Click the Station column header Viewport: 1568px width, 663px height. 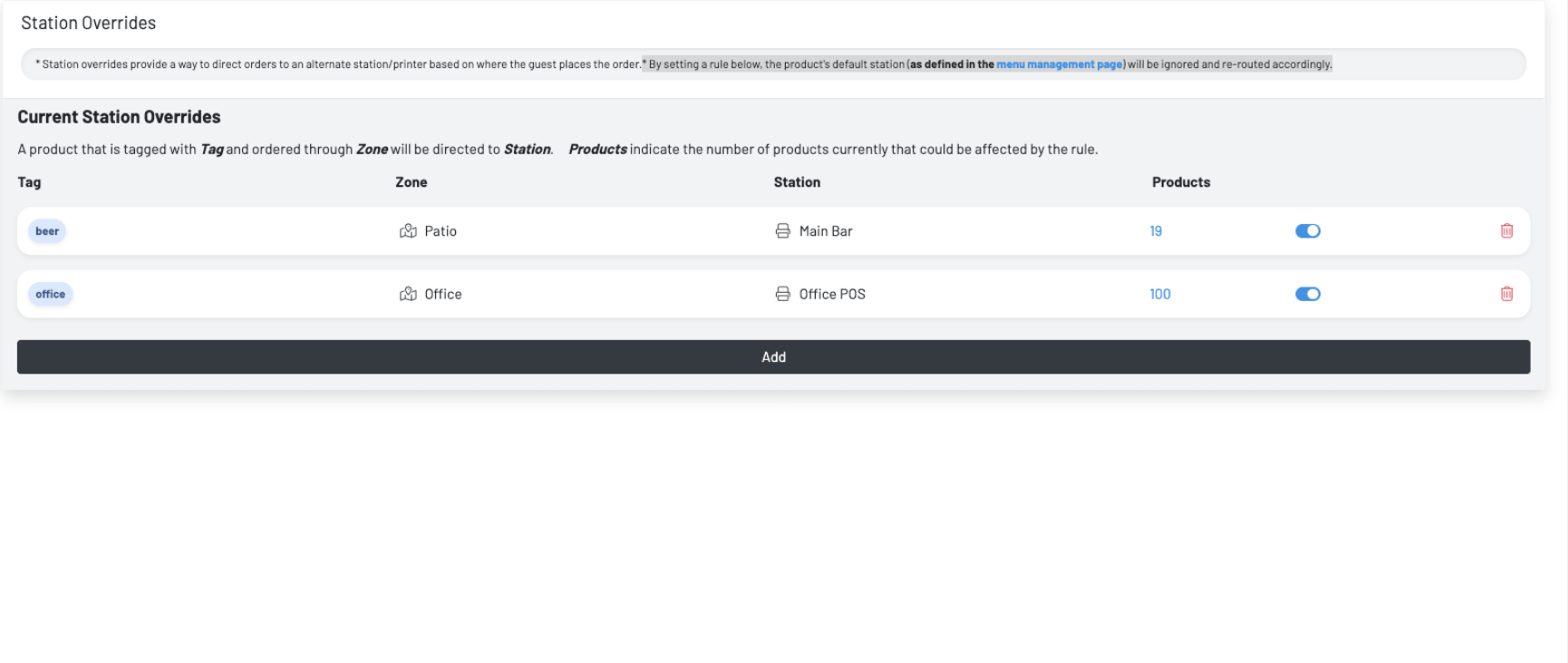(797, 182)
